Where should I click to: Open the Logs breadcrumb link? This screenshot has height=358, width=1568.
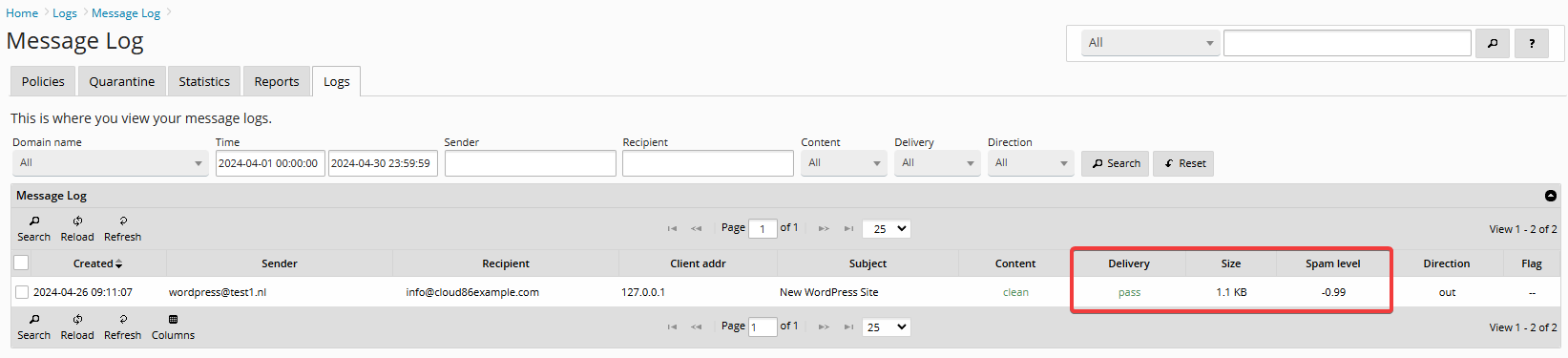(65, 13)
